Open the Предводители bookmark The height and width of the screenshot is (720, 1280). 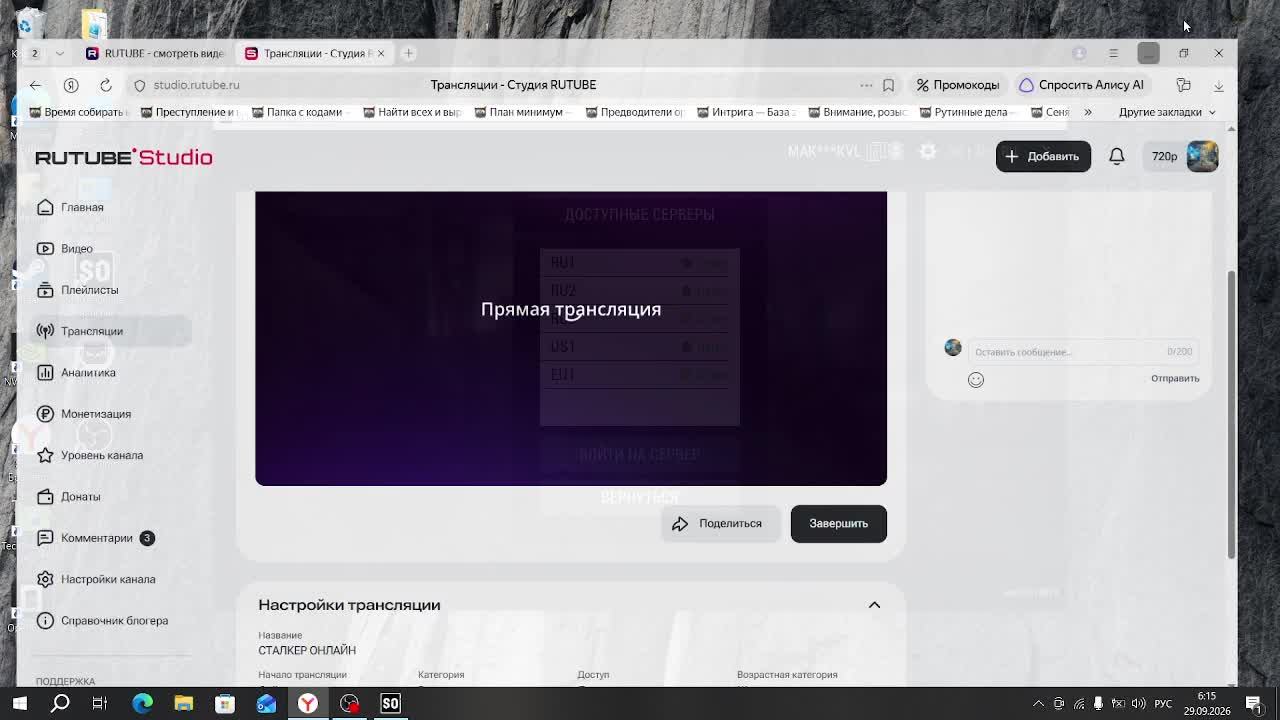point(635,112)
